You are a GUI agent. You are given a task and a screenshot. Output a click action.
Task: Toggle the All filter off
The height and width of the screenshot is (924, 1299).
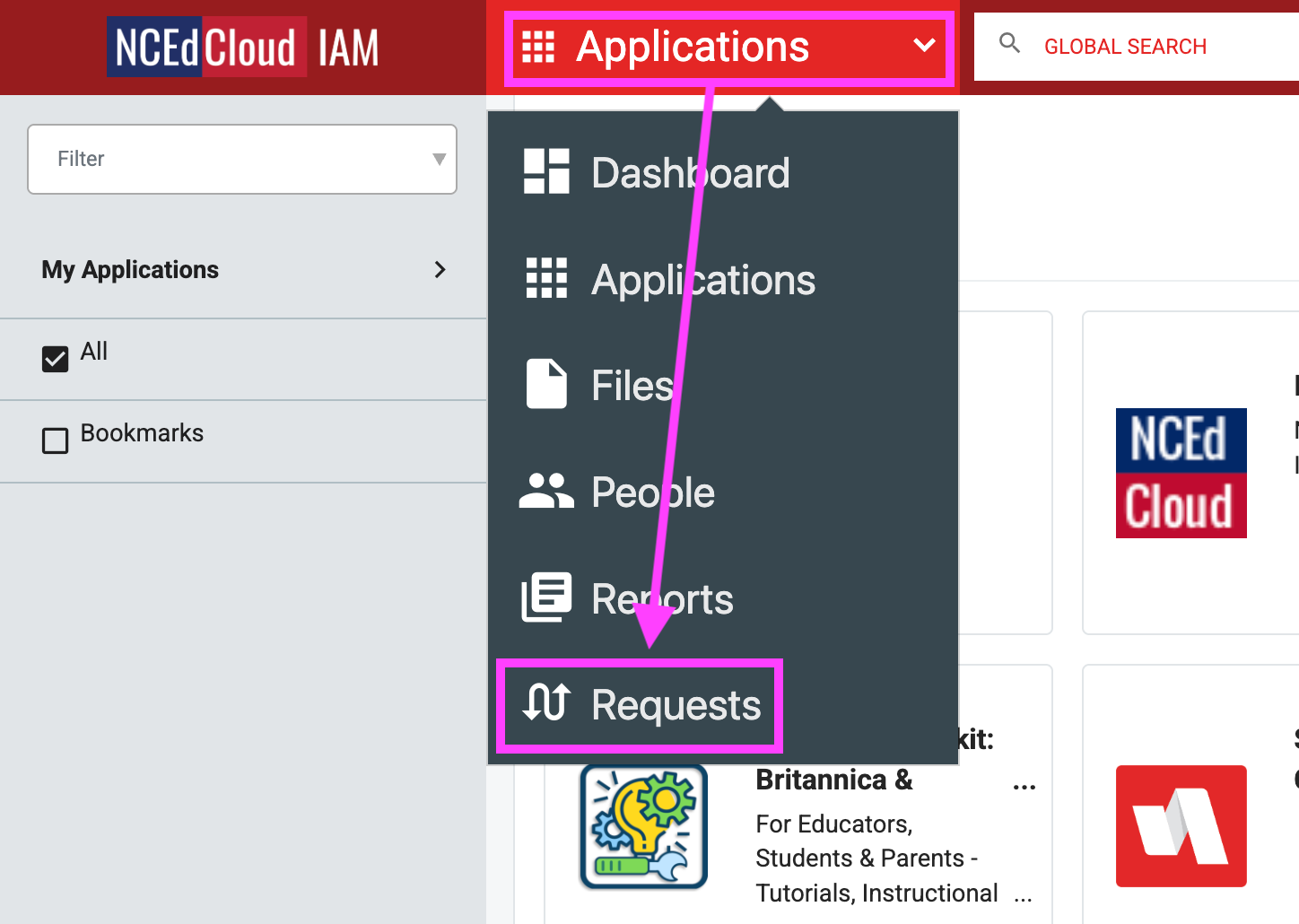tap(55, 358)
